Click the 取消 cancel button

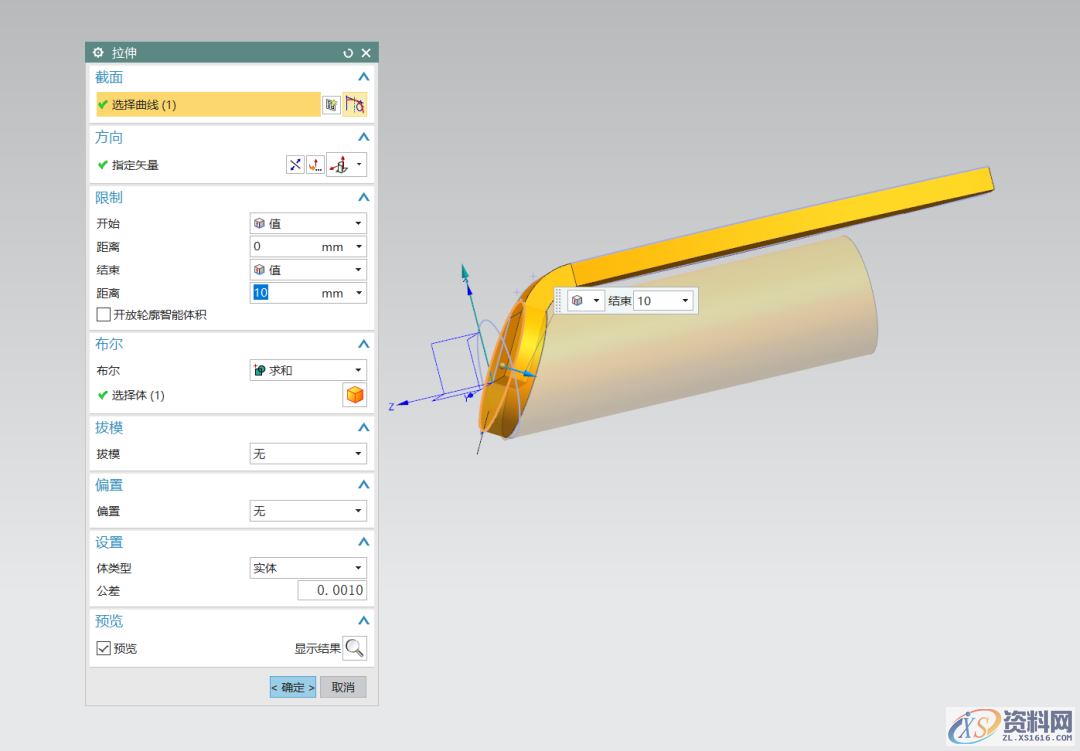343,687
